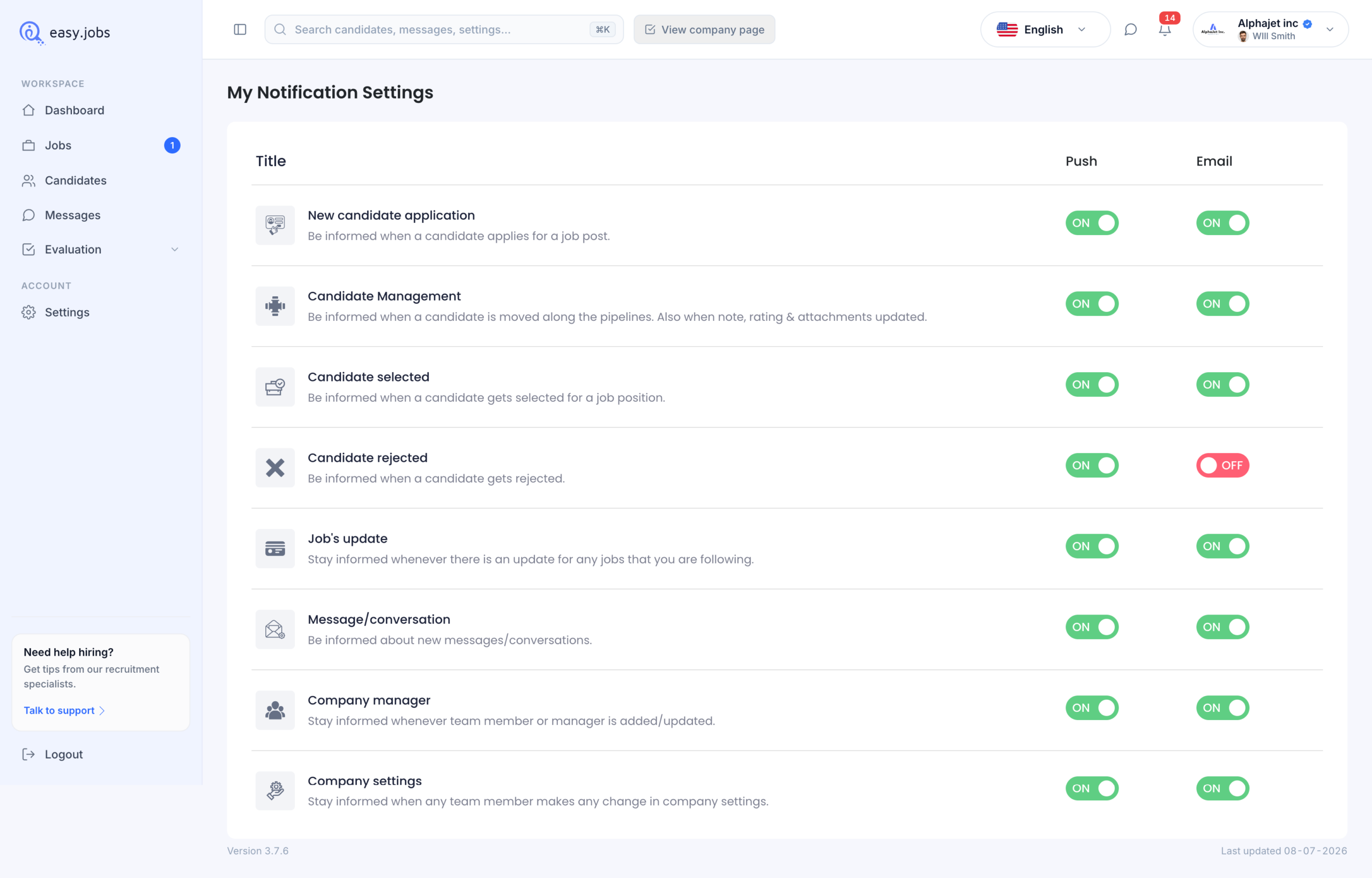This screenshot has height=878, width=1372.
Task: Click the Title column header
Action: (x=271, y=161)
